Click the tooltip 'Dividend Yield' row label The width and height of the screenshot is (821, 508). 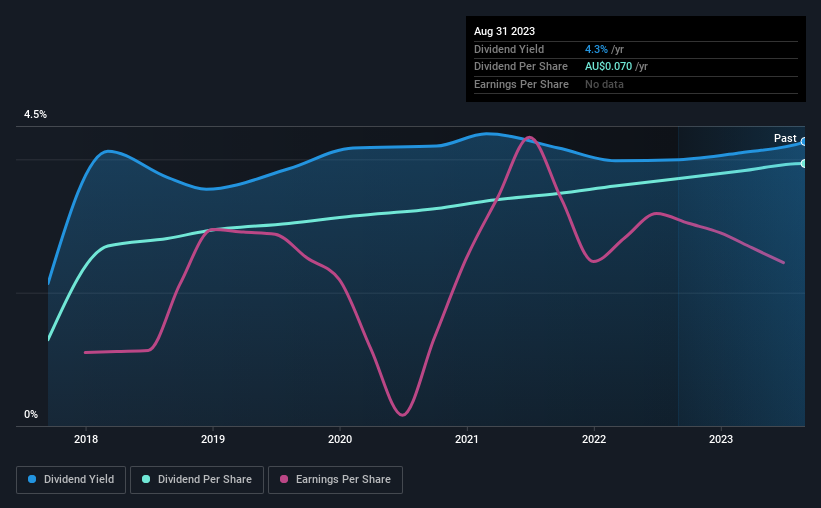pos(509,49)
